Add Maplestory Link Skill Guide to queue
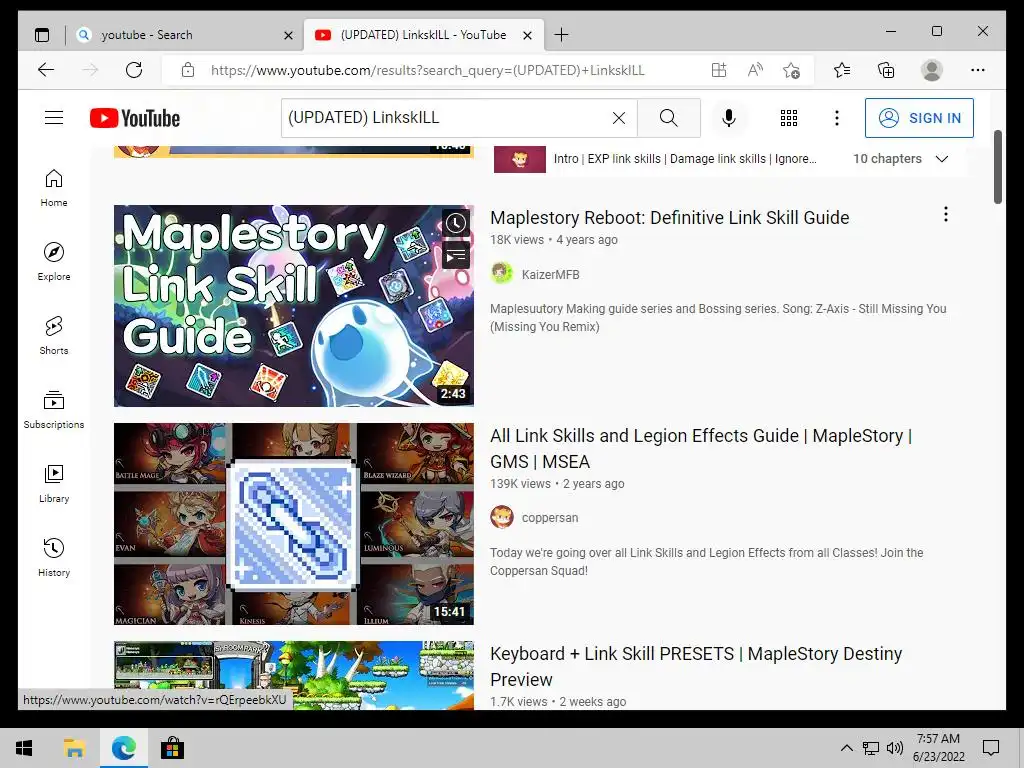The width and height of the screenshot is (1024, 768). coord(456,255)
